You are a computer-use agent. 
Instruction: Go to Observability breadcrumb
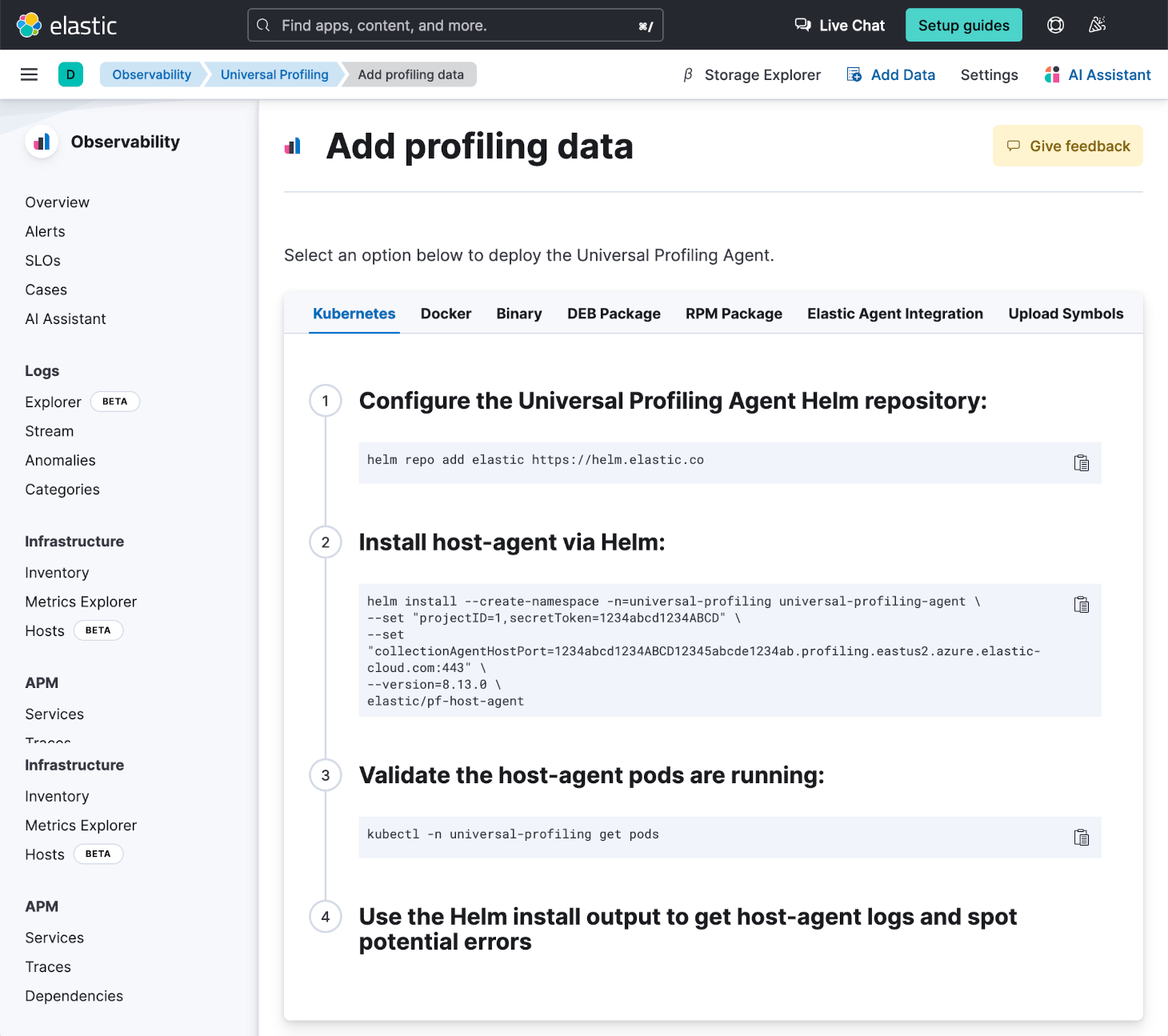[151, 74]
